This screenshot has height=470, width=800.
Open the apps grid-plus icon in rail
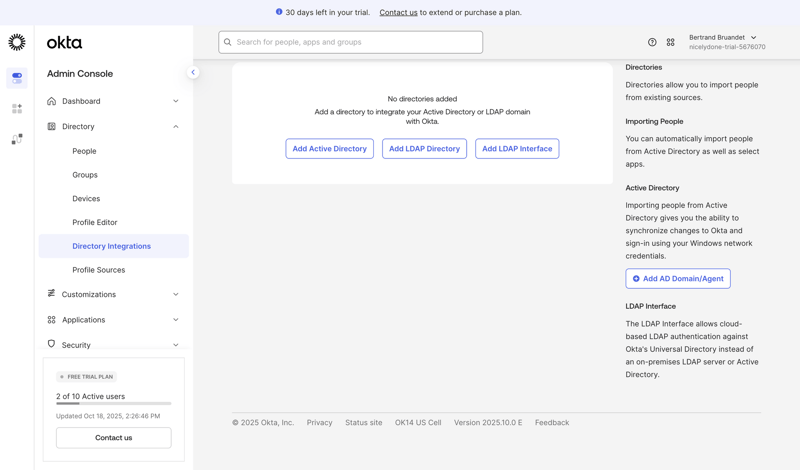coord(17,109)
